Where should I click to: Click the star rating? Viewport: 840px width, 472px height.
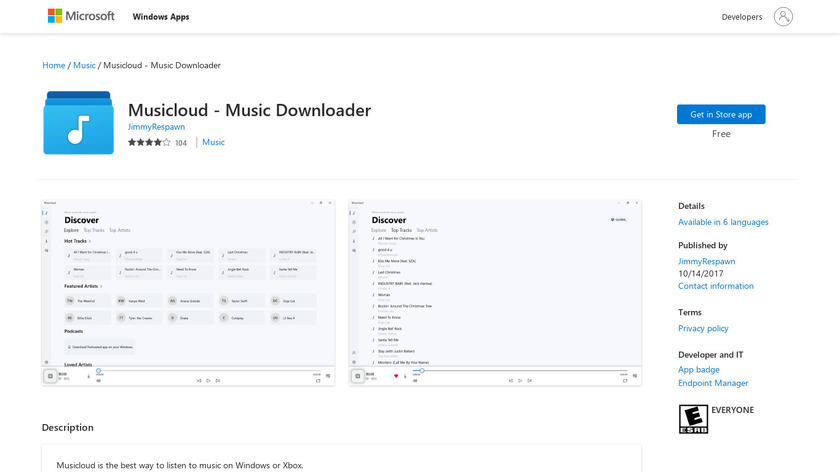coord(149,143)
